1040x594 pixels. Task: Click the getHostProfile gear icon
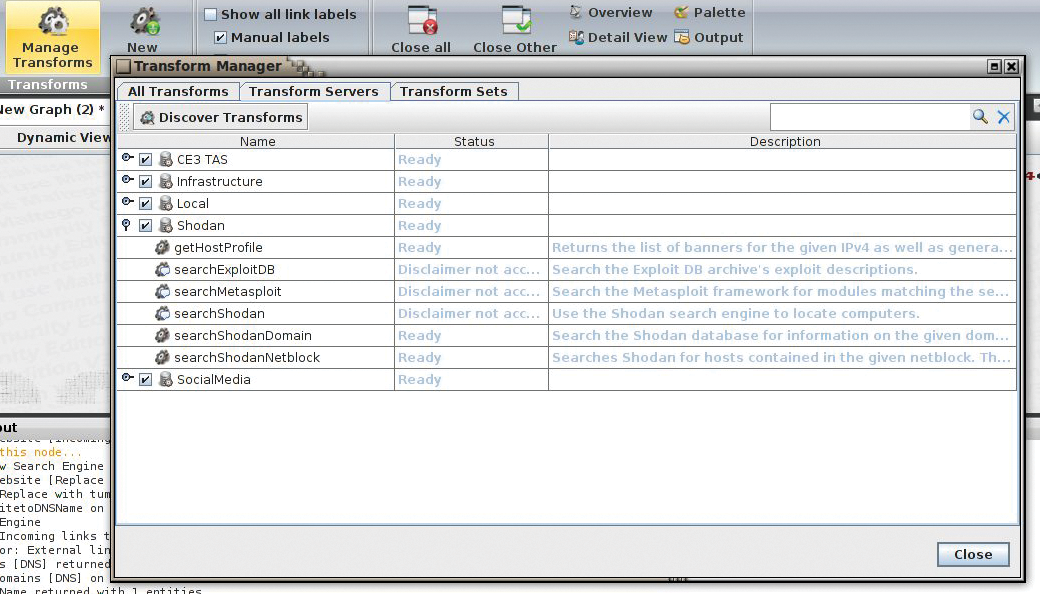(x=162, y=247)
